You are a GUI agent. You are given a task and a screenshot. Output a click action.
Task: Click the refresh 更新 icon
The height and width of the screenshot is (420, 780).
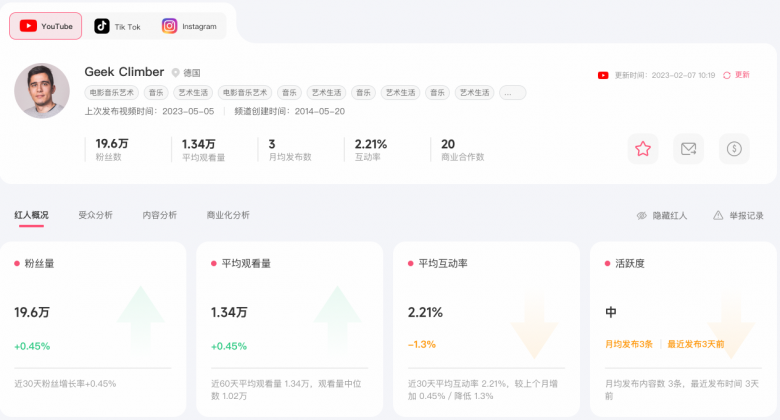pos(727,75)
